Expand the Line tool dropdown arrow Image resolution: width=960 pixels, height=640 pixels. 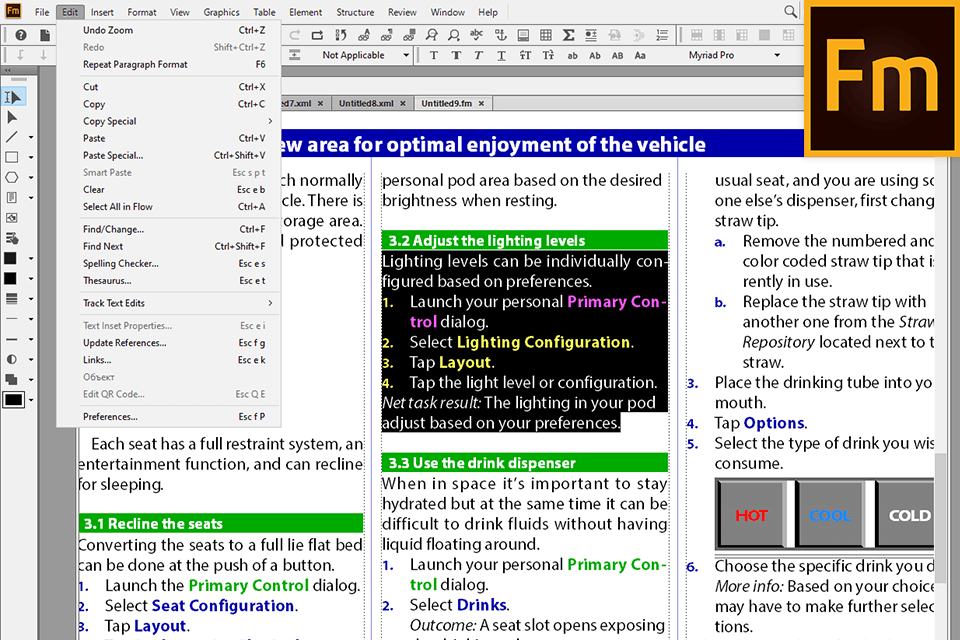pyautogui.click(x=31, y=138)
